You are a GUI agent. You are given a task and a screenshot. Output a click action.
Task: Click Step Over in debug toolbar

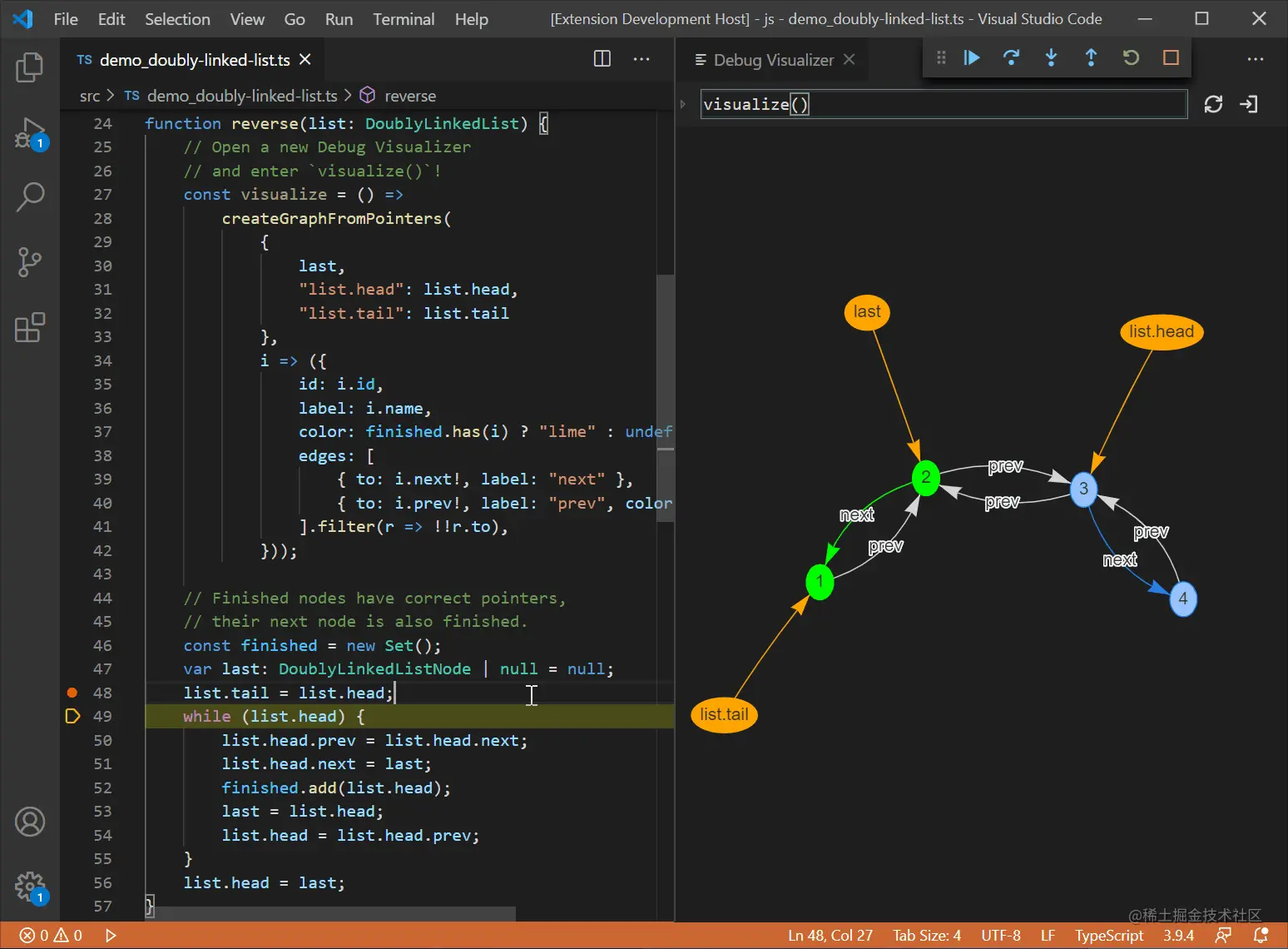[x=1011, y=57]
